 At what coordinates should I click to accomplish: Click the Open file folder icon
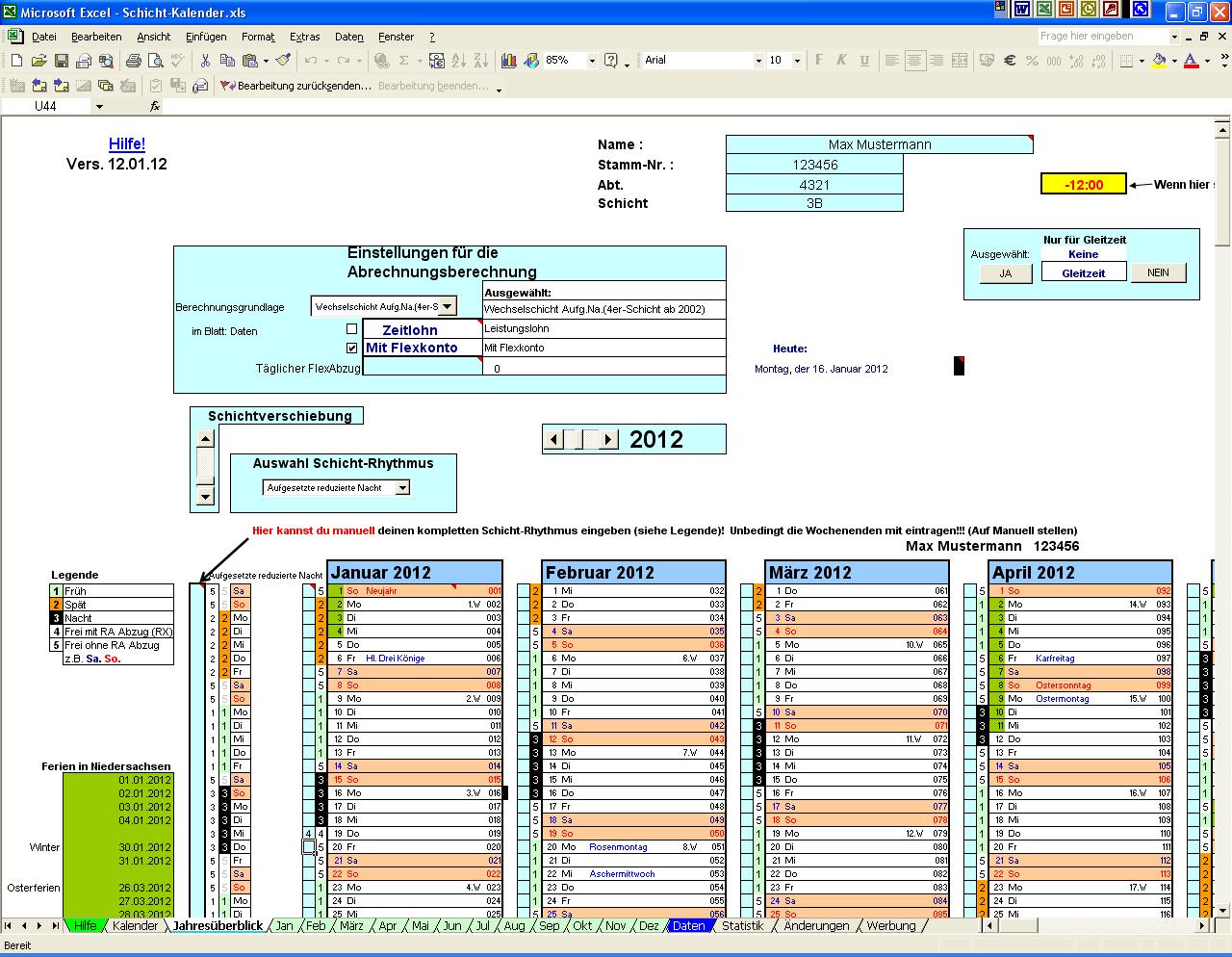tap(38, 60)
